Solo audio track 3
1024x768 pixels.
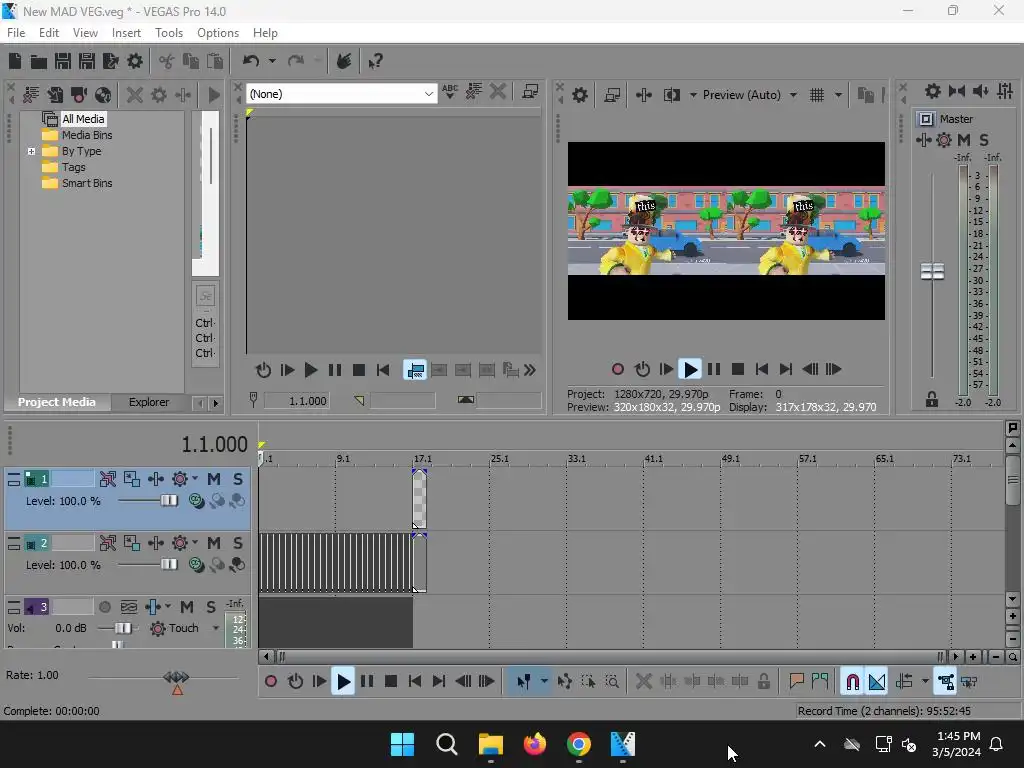tap(211, 607)
